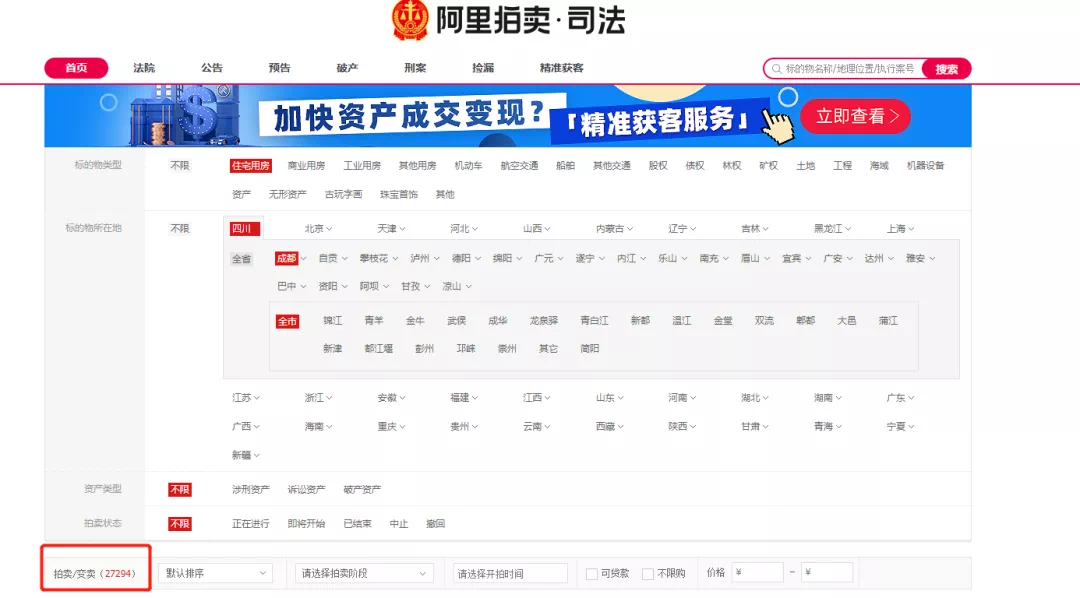Open the 公告 nav item
The height and width of the screenshot is (598, 1080).
point(211,68)
